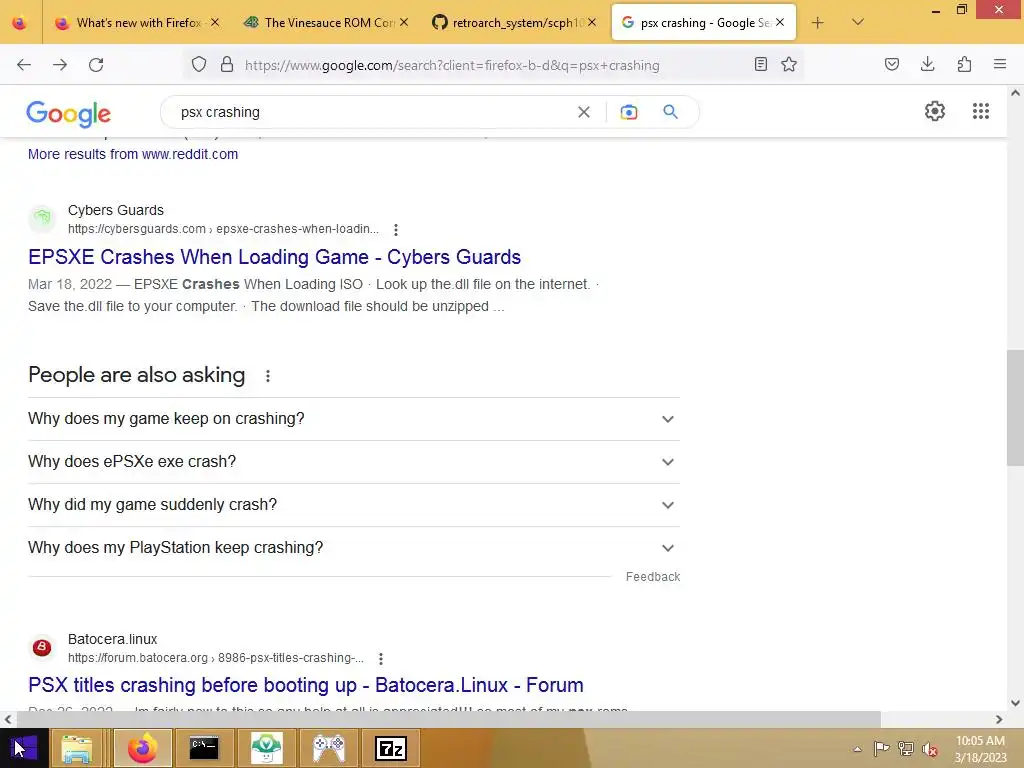Open Google apps grid
Screen dimensions: 1024x768
pyautogui.click(x=981, y=112)
